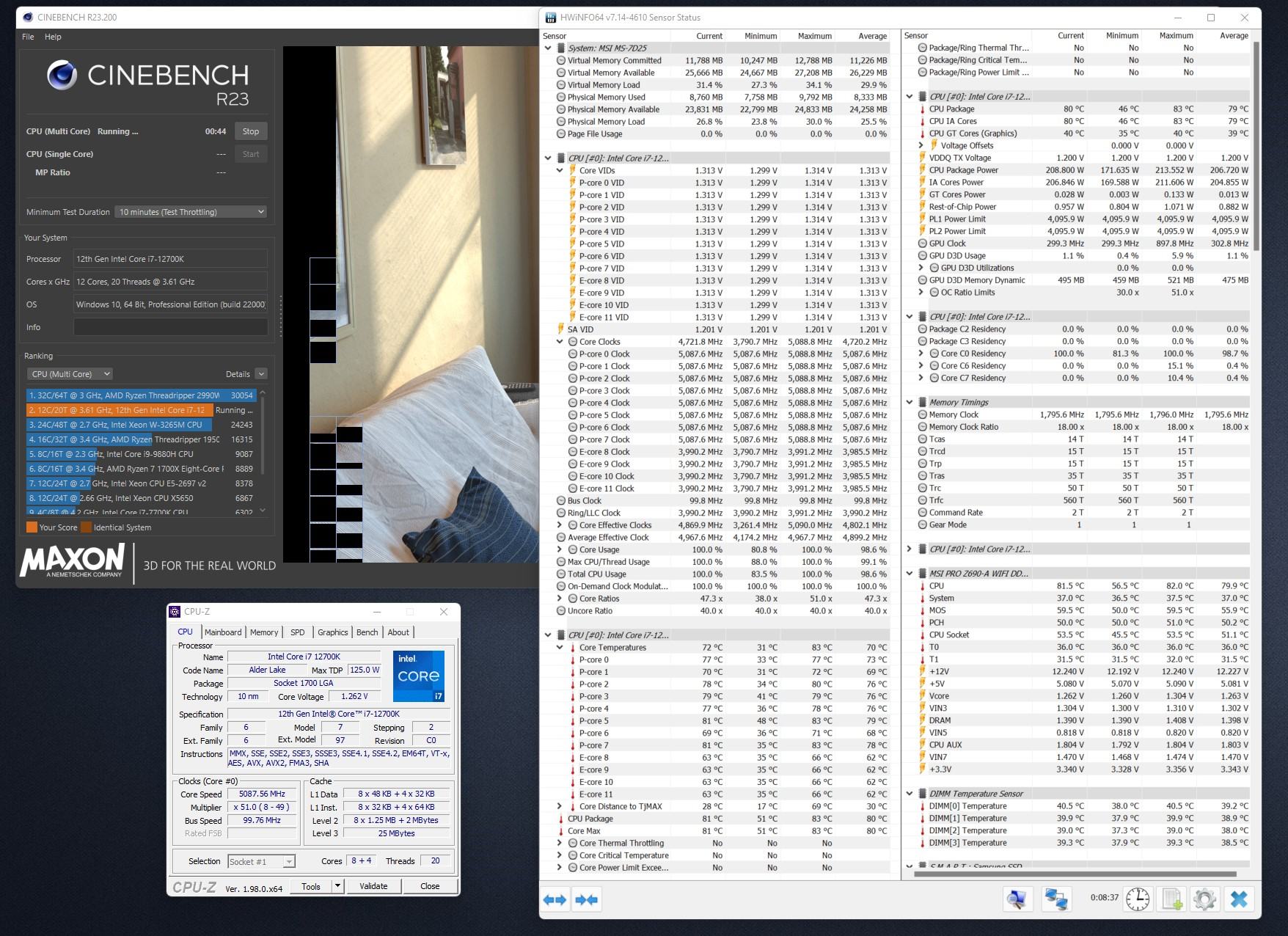Open the Socket #1 selection dropdown in CPU-Z
The height and width of the screenshot is (936, 1288).
[261, 862]
